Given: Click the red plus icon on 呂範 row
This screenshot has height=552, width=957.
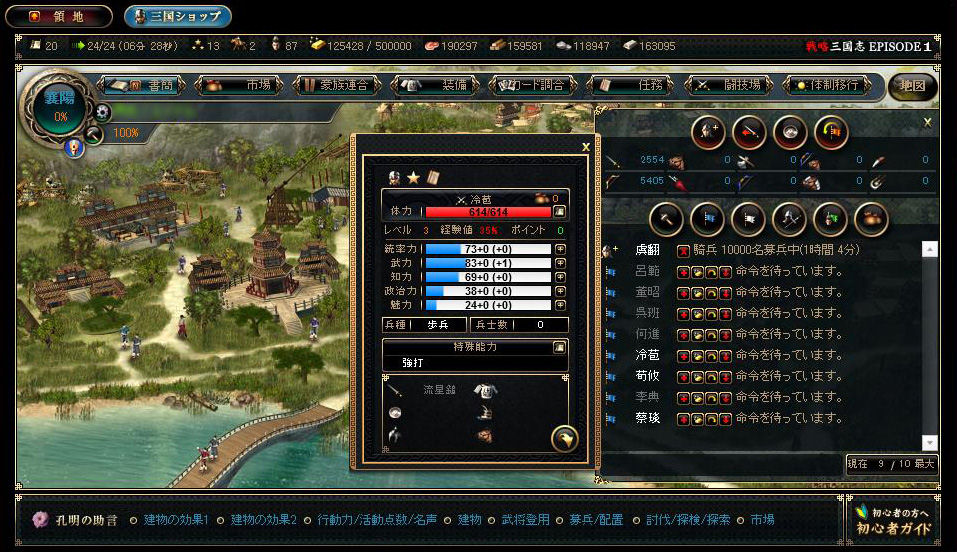Looking at the screenshot, I should pyautogui.click(x=683, y=272).
